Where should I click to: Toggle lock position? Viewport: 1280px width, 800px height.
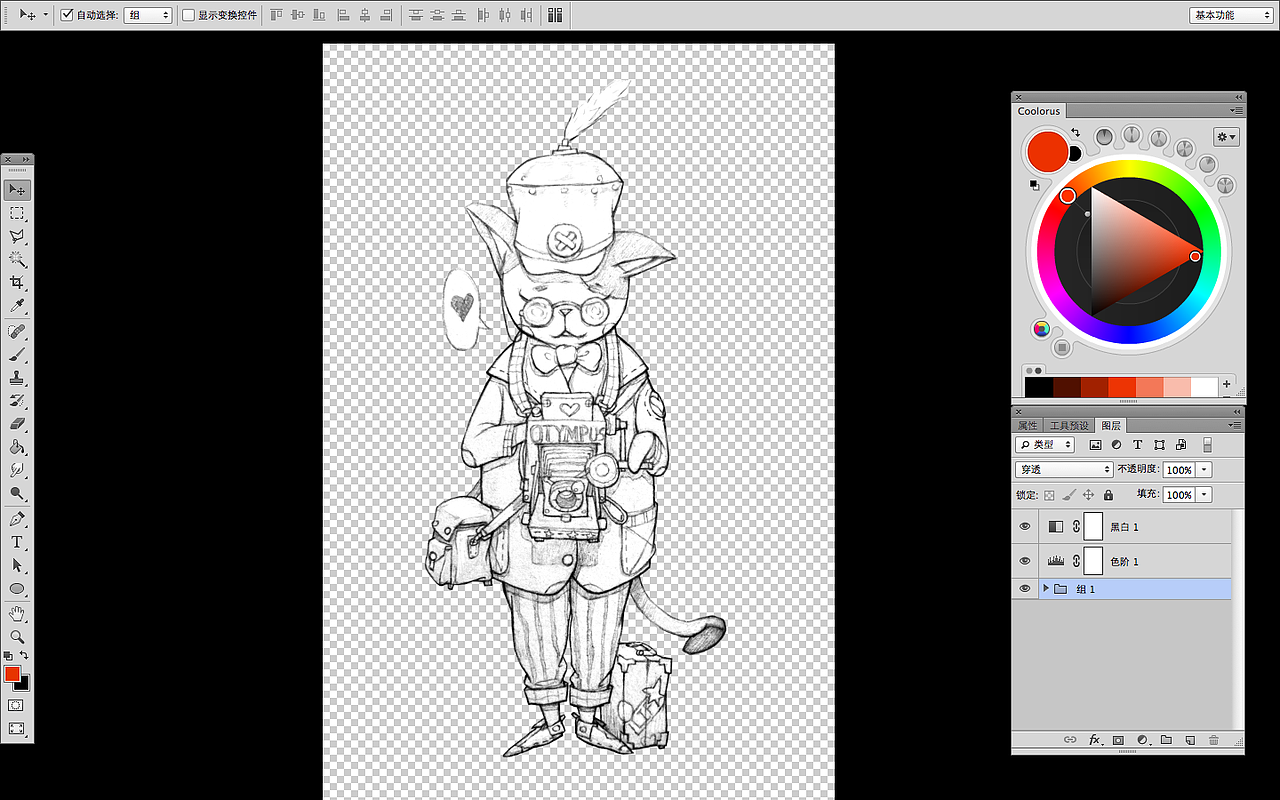pyautogui.click(x=1089, y=495)
